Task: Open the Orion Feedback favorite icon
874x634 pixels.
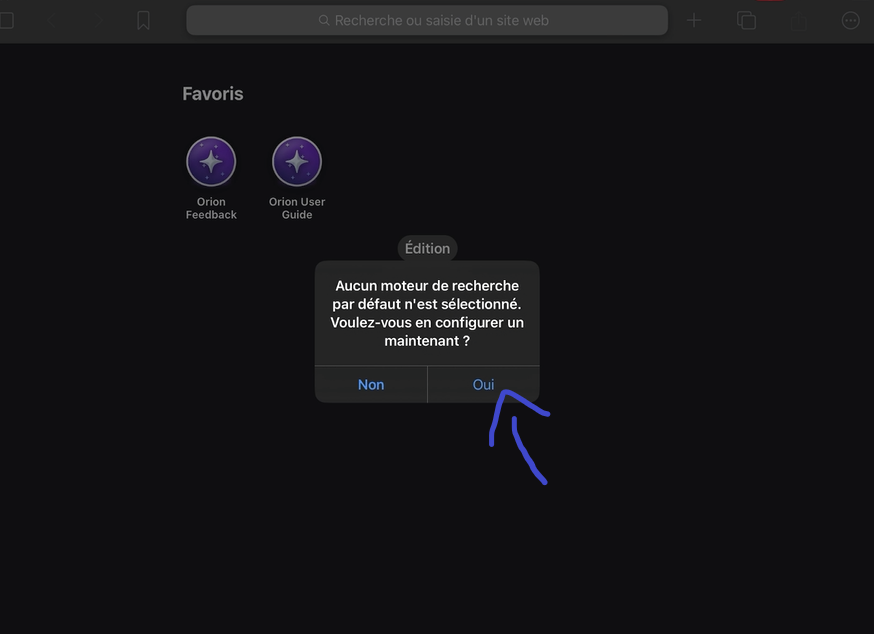Action: coord(211,162)
